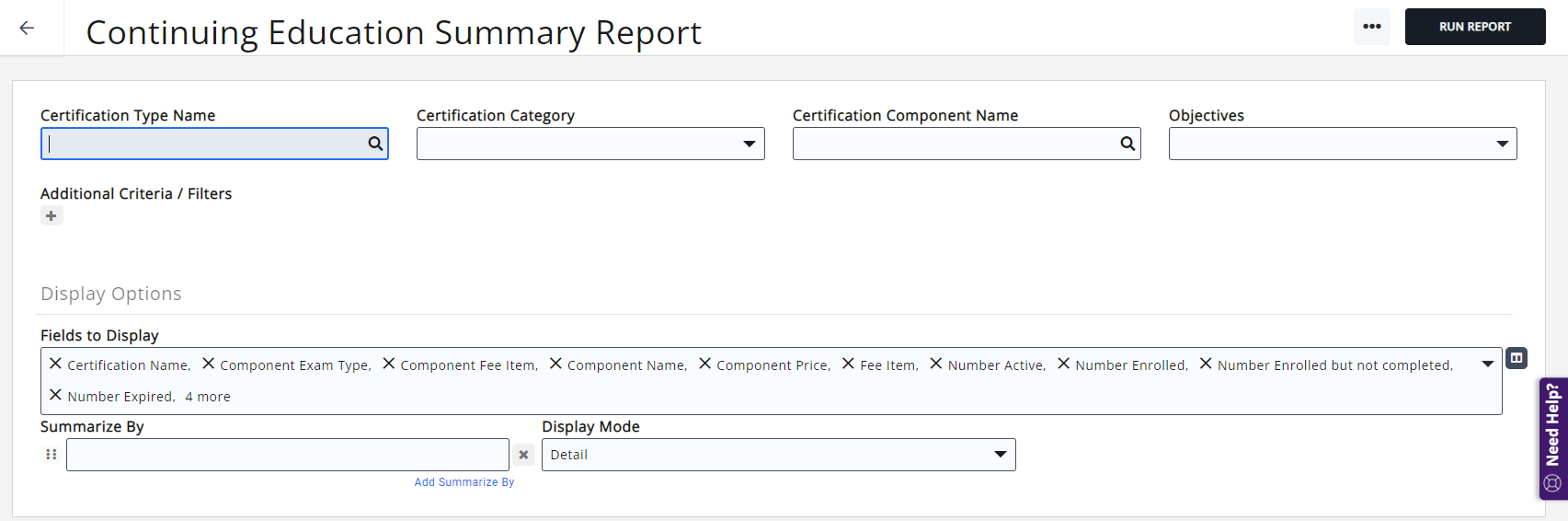Clear the Summarize By field

[x=523, y=455]
